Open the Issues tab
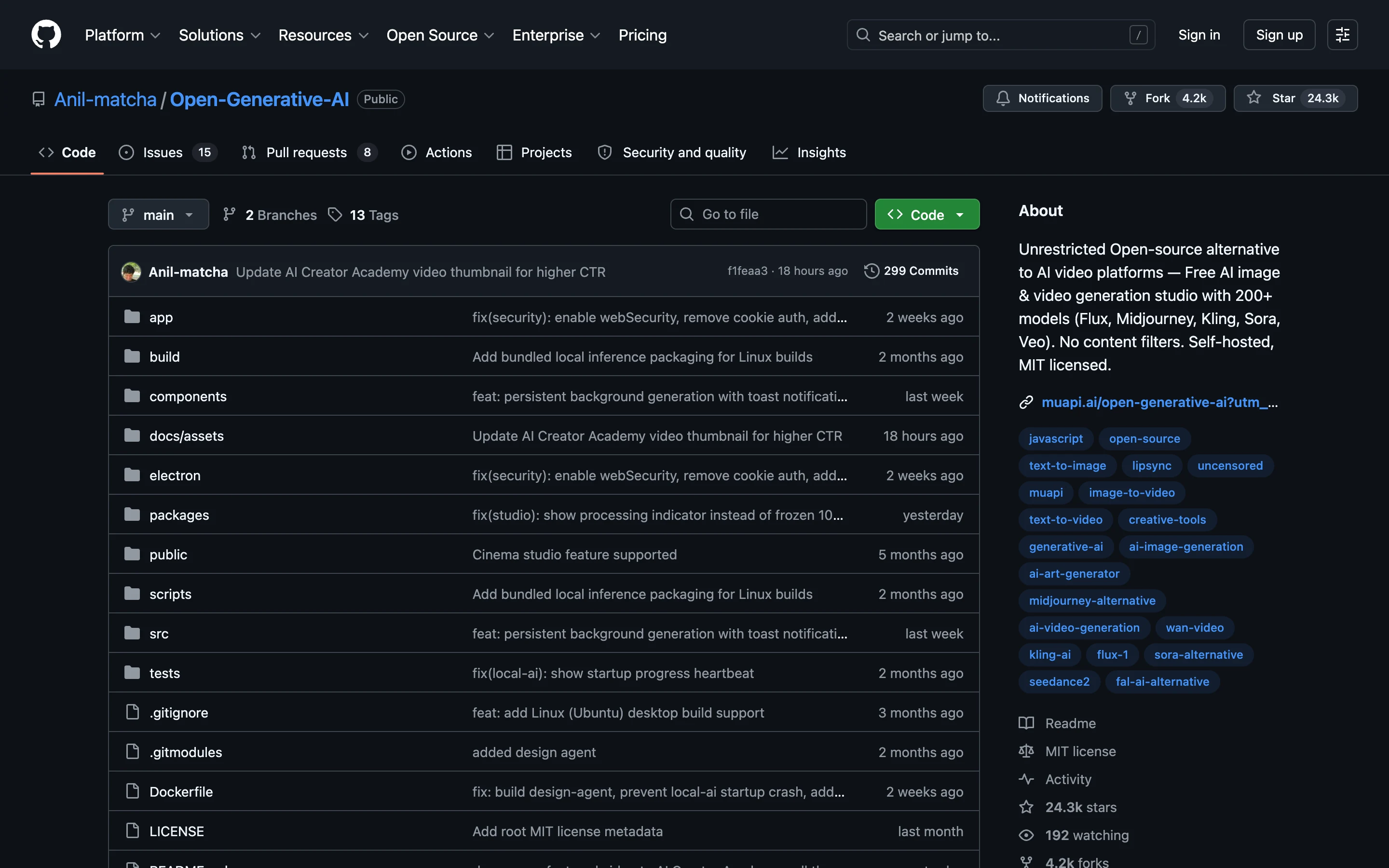Screen dimensions: 1389x868 (168, 152)
